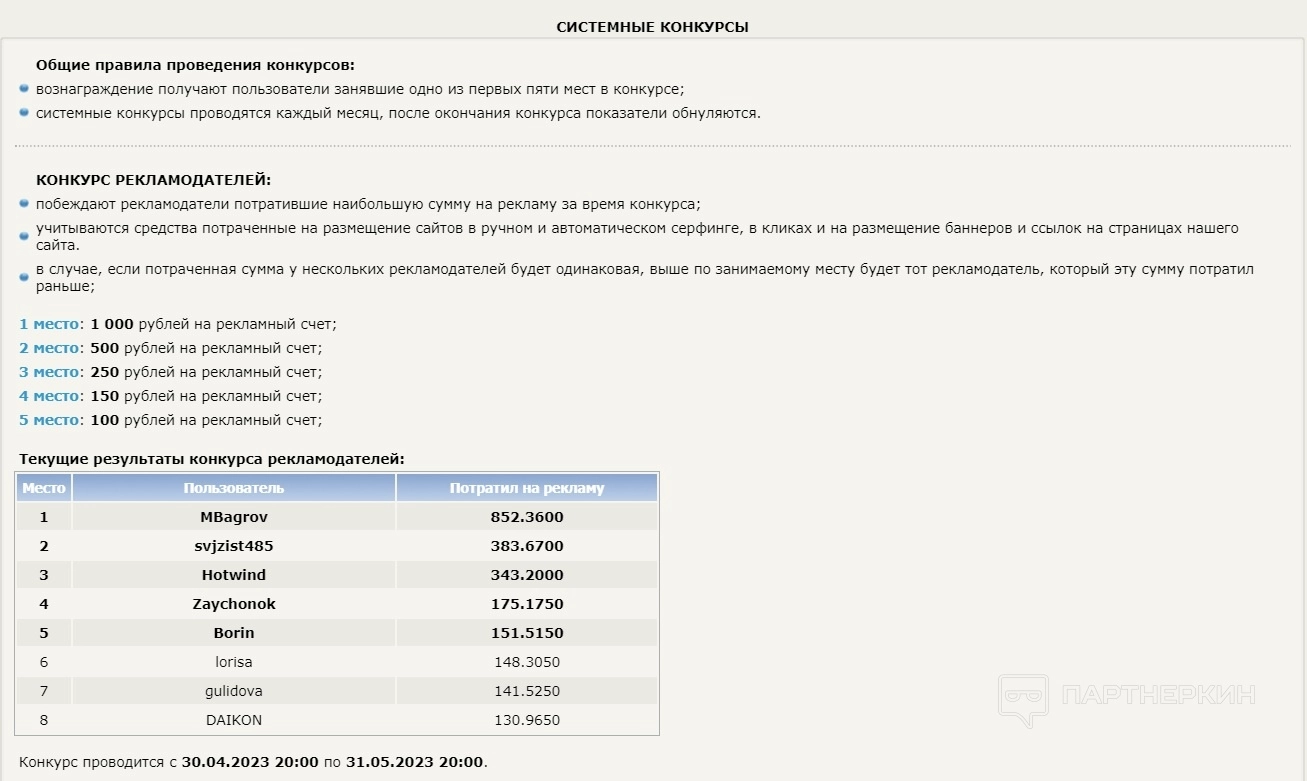
Task: Click the username DAIKON in row 8
Action: [x=234, y=720]
